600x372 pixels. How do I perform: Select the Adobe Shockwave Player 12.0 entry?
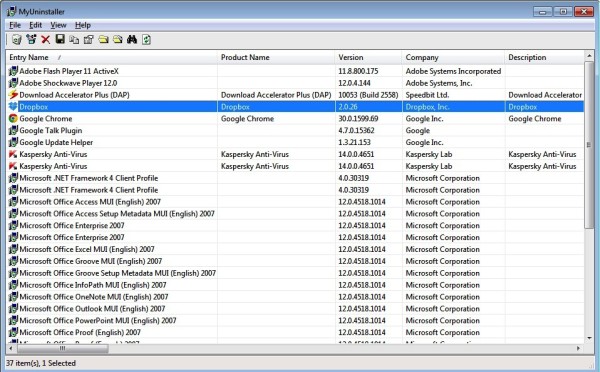pyautogui.click(x=68, y=83)
